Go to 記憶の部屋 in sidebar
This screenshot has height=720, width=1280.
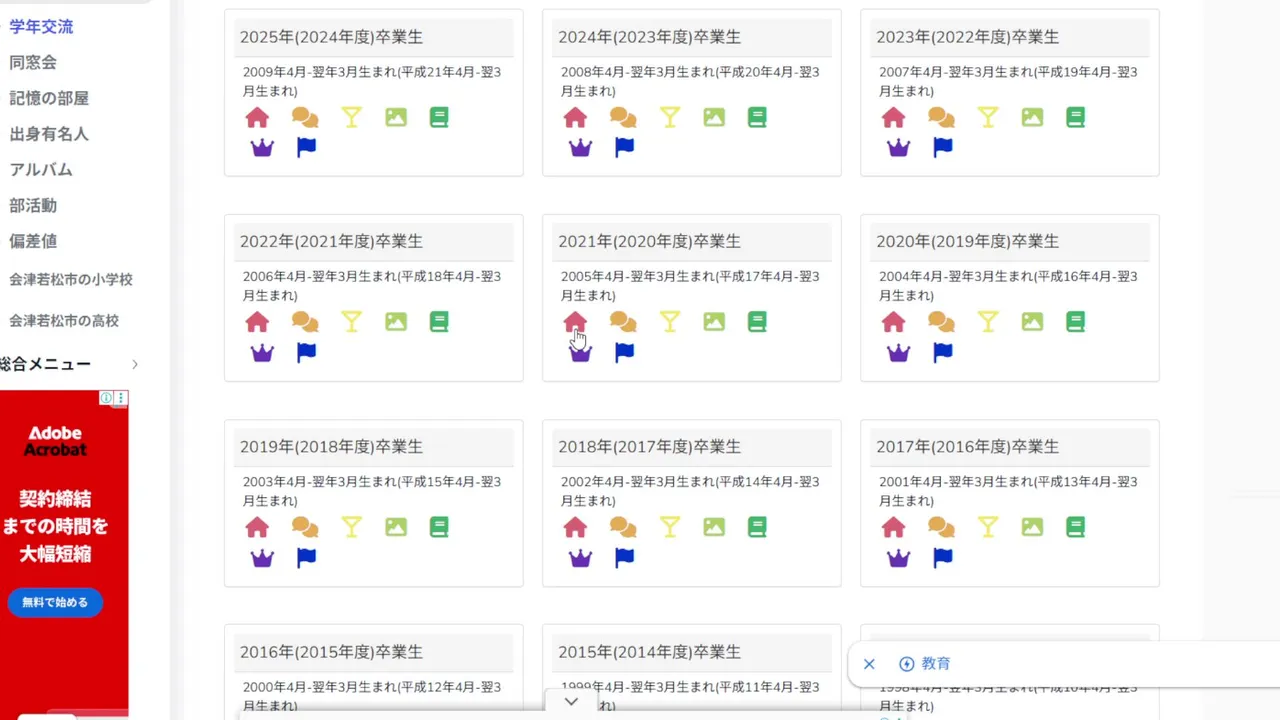point(49,98)
